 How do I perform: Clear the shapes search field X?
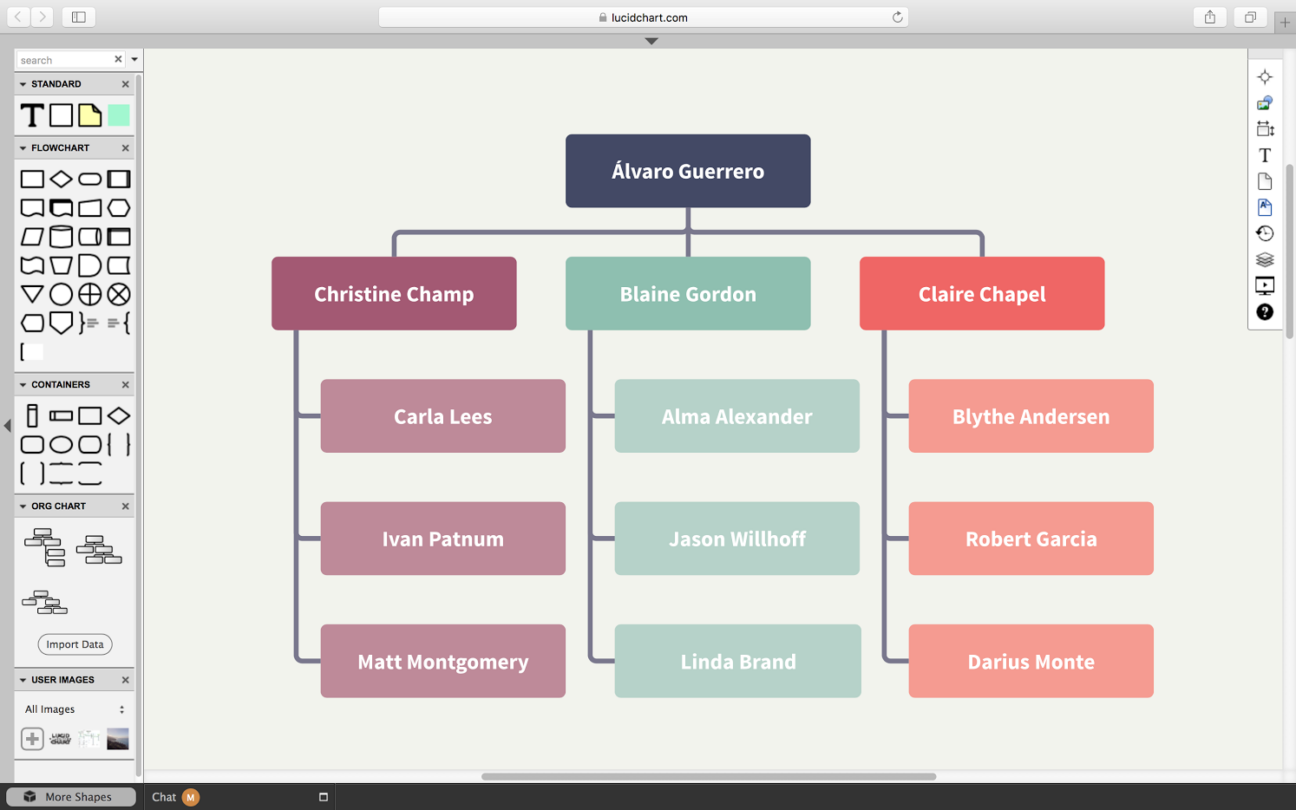point(118,60)
